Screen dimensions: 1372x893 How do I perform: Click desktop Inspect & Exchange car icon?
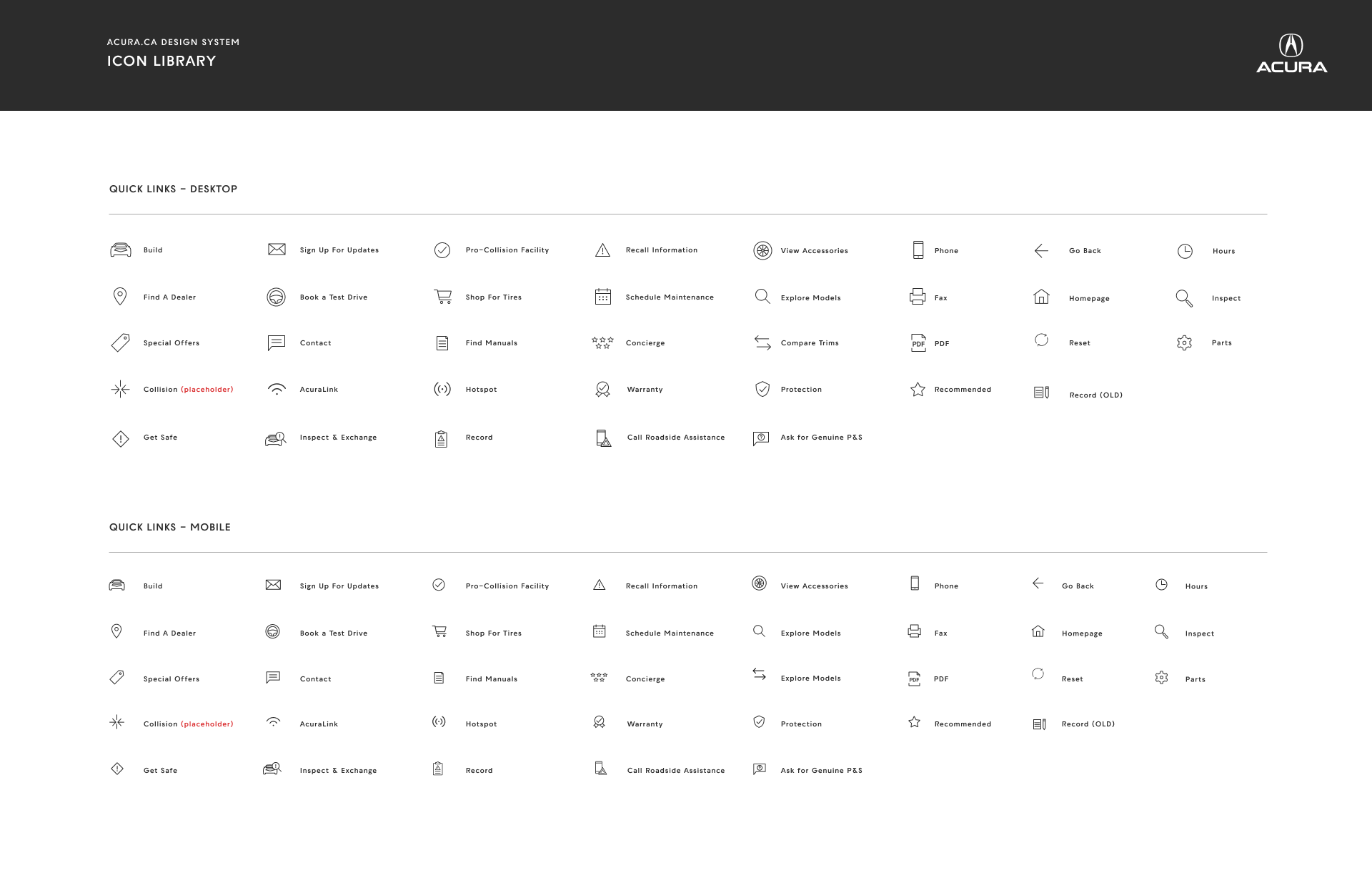[x=276, y=439]
